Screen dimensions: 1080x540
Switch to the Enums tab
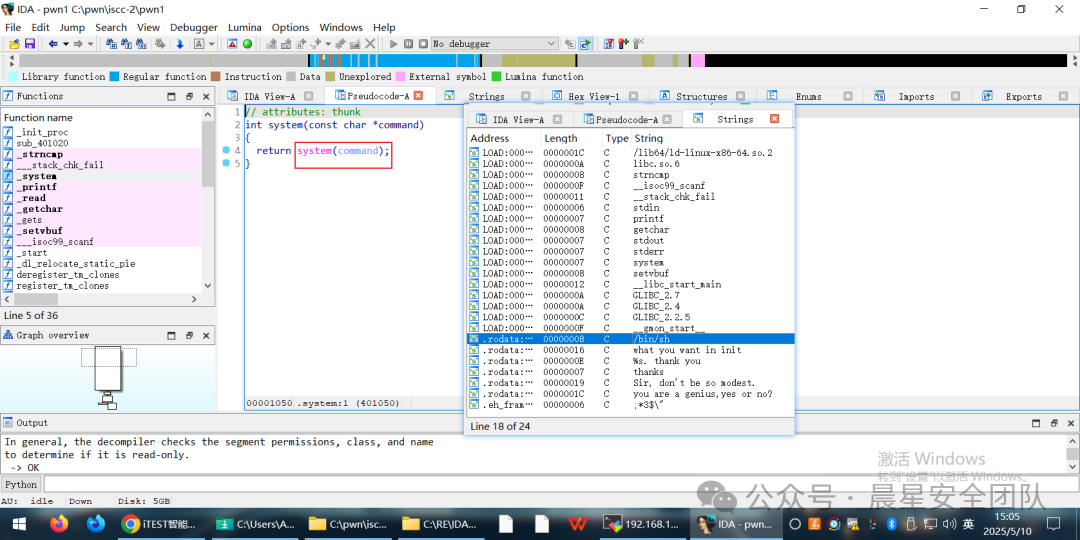pos(807,96)
